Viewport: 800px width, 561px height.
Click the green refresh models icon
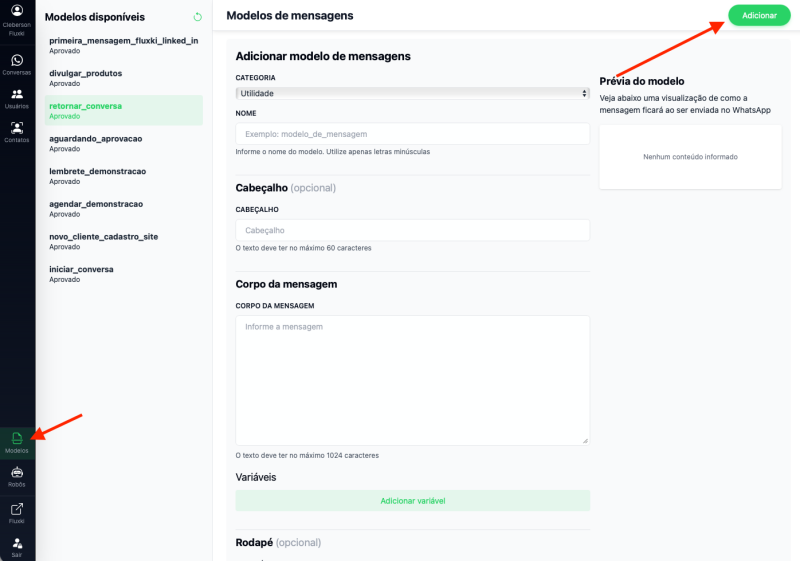coord(197,17)
